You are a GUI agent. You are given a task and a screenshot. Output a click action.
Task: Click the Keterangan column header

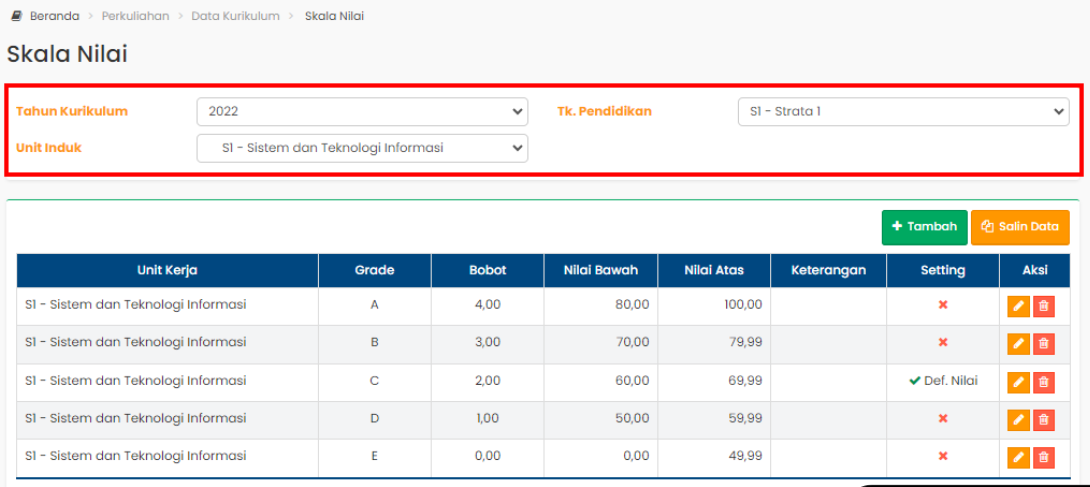click(x=829, y=270)
